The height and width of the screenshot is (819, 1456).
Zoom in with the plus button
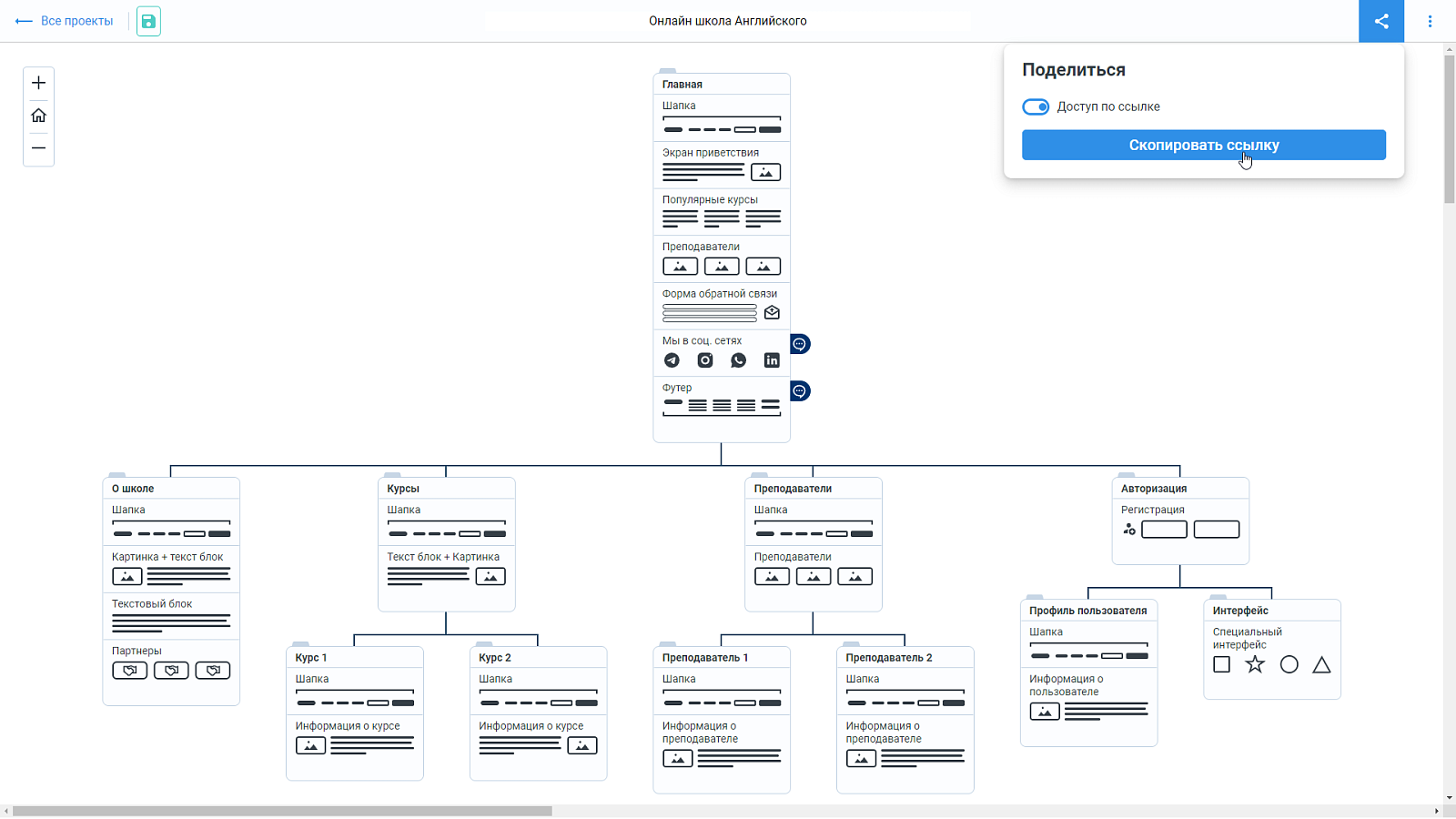click(x=38, y=83)
